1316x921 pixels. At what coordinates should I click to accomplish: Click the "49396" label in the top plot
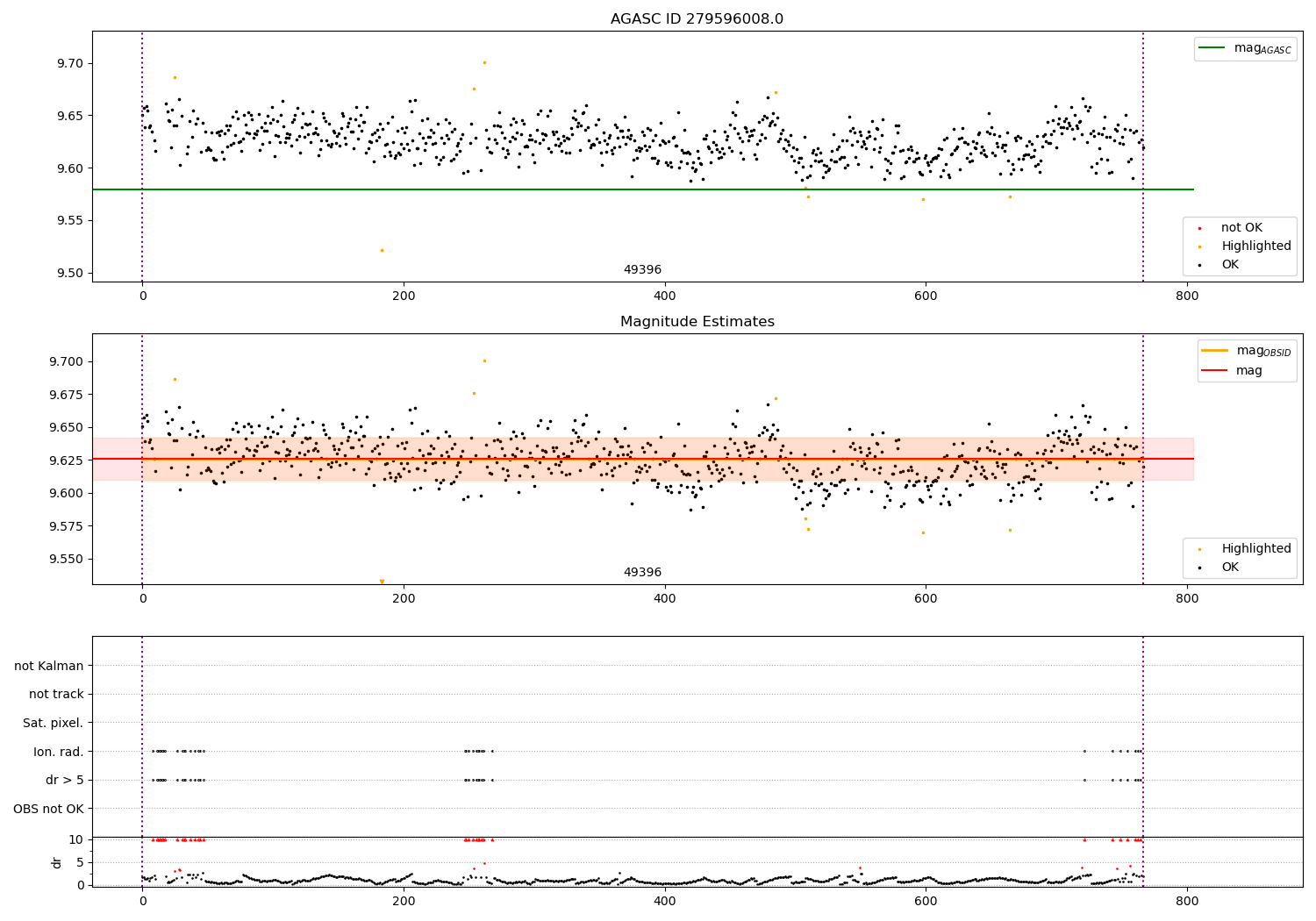point(642,270)
